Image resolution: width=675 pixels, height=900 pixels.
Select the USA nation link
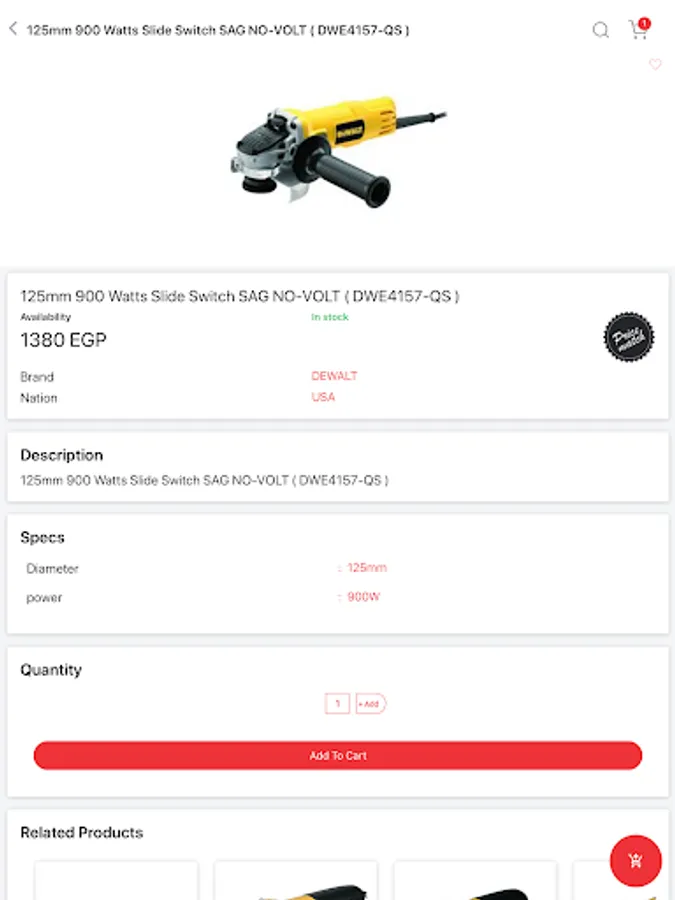click(323, 397)
